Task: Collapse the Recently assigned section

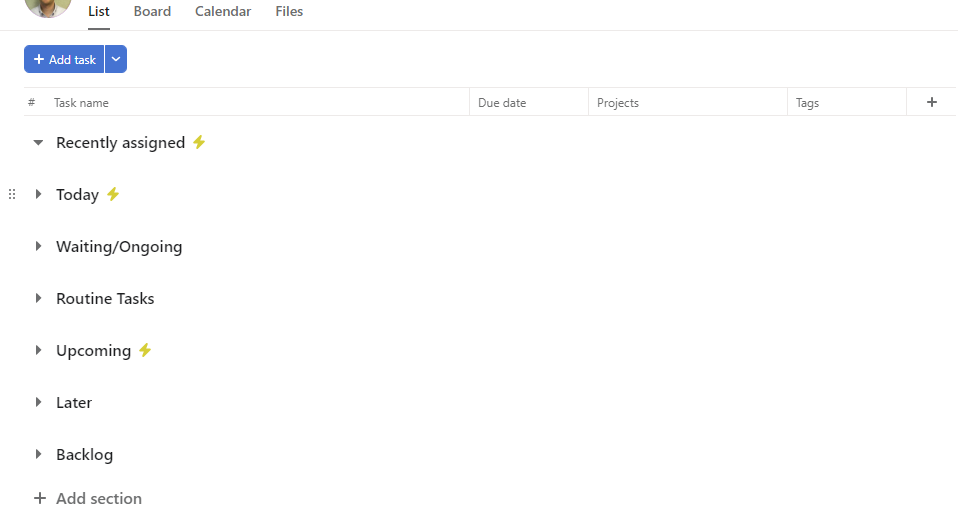Action: click(38, 142)
